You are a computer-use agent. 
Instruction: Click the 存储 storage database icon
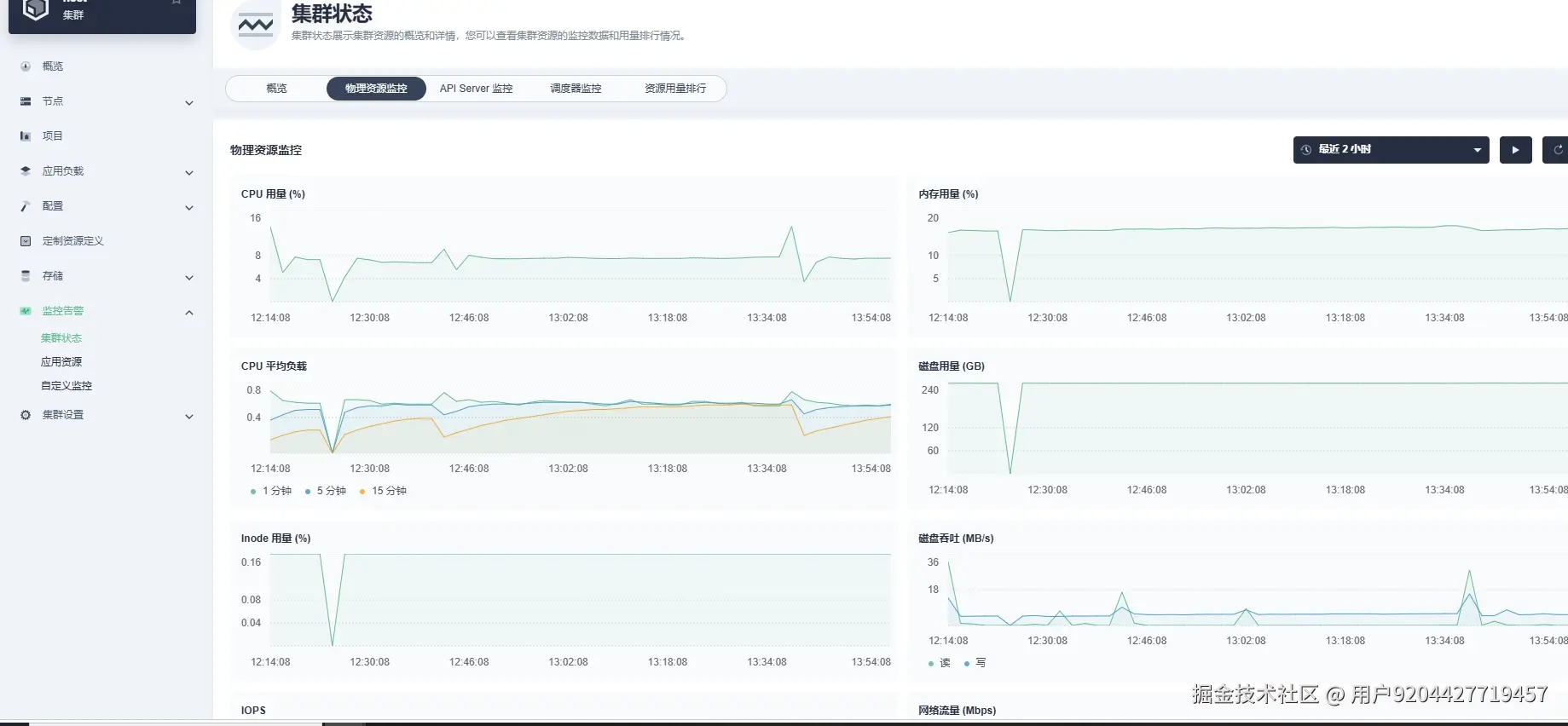(26, 276)
